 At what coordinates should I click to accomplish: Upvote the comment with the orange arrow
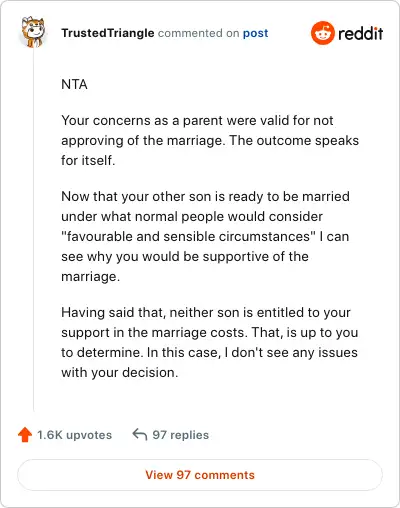point(25,435)
